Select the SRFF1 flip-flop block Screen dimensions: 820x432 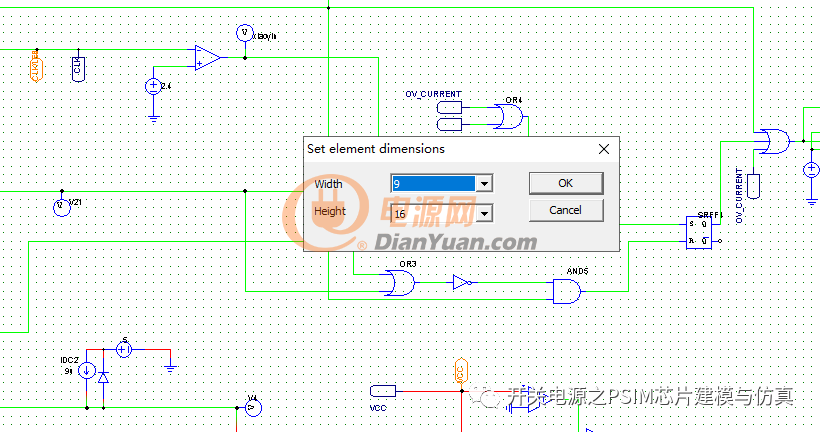pyautogui.click(x=699, y=232)
